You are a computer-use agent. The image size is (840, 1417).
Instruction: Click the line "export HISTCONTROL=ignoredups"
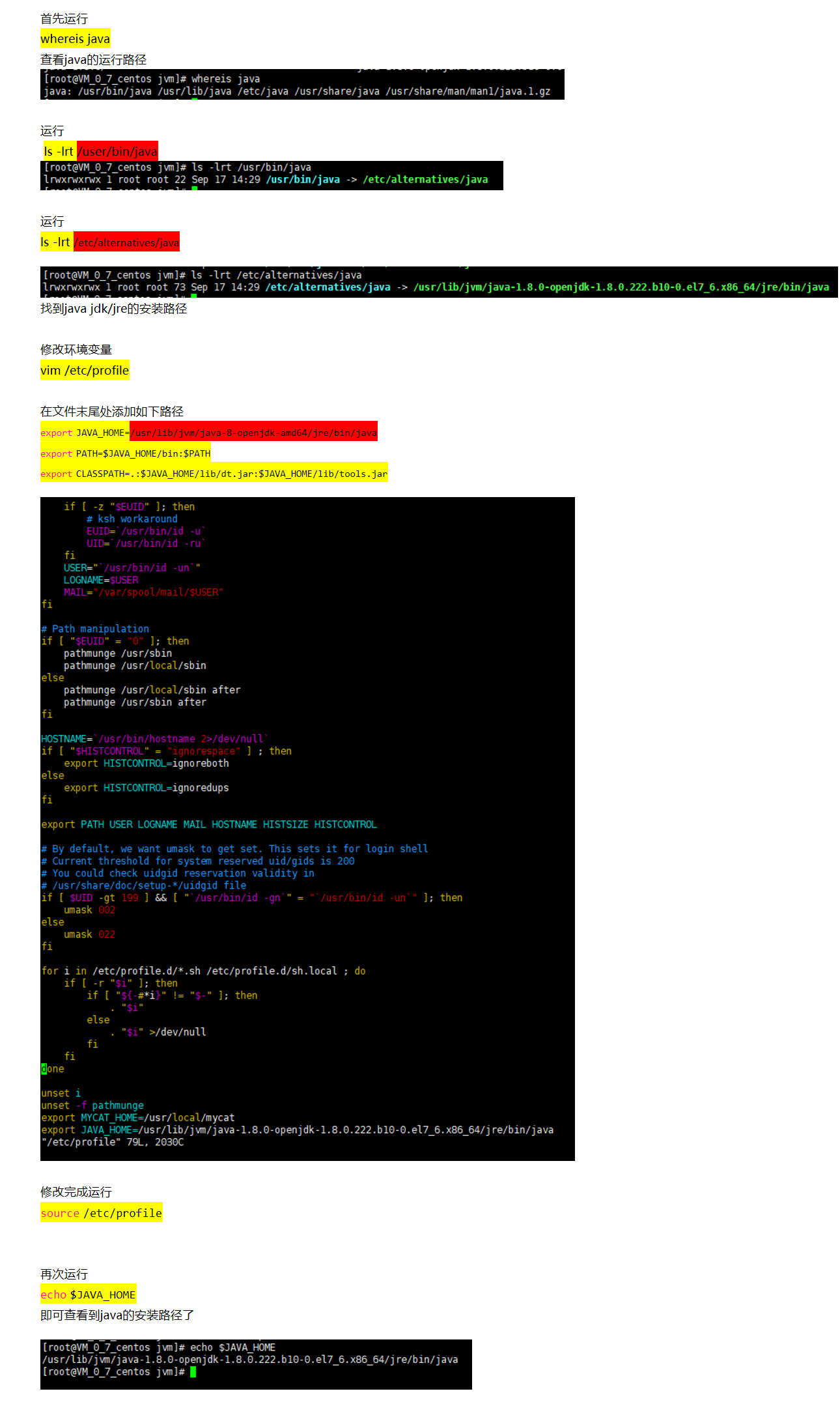tap(147, 788)
